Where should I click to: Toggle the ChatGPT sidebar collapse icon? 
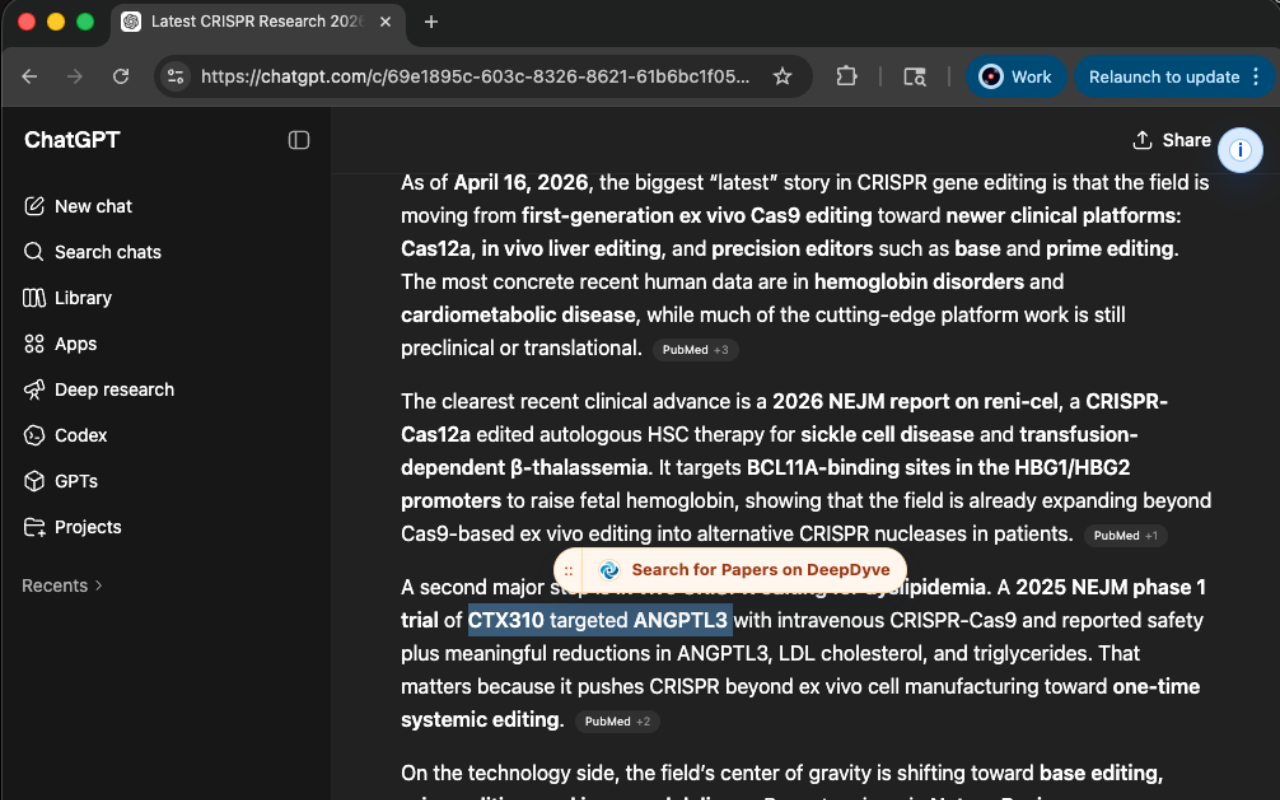point(299,140)
